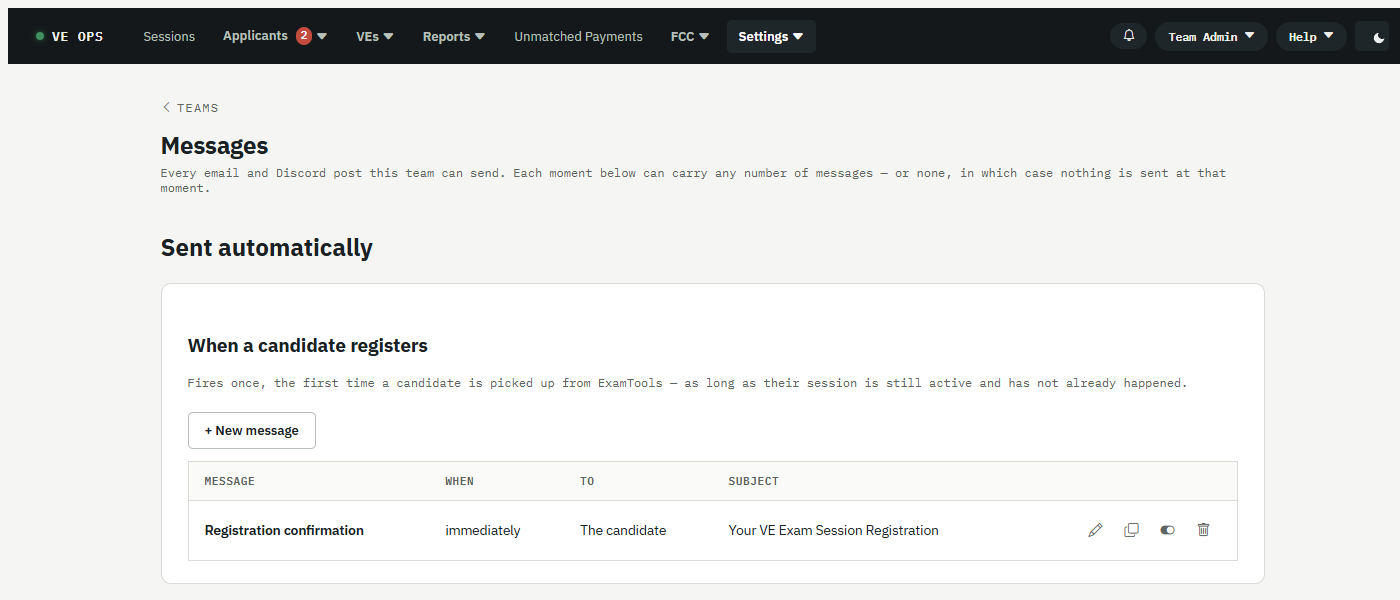Click the Messages page title
The image size is (1400, 600).
[x=215, y=146]
